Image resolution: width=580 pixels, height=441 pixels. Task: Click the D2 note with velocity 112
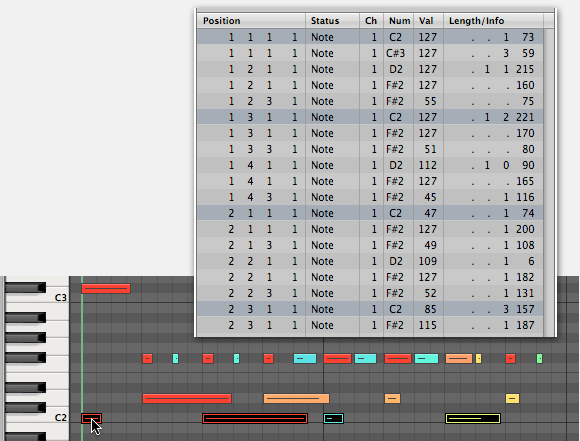370,165
